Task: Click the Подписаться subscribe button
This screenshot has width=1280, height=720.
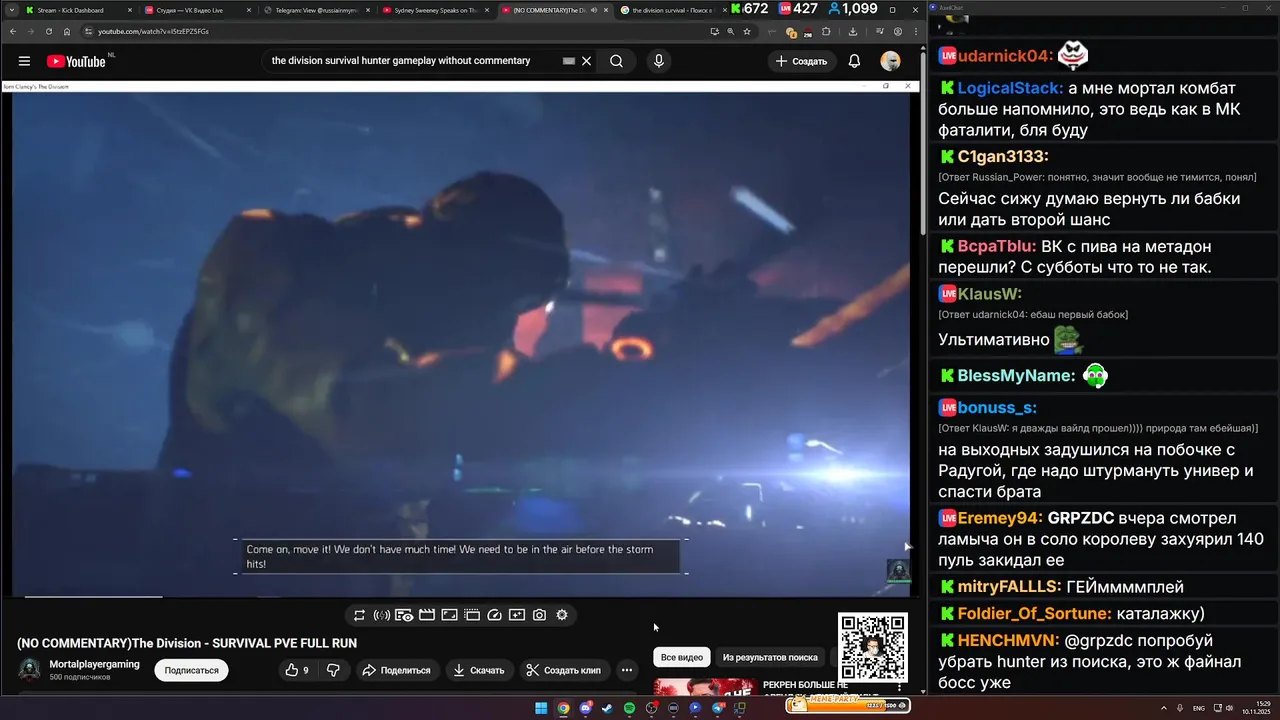Action: 191,670
